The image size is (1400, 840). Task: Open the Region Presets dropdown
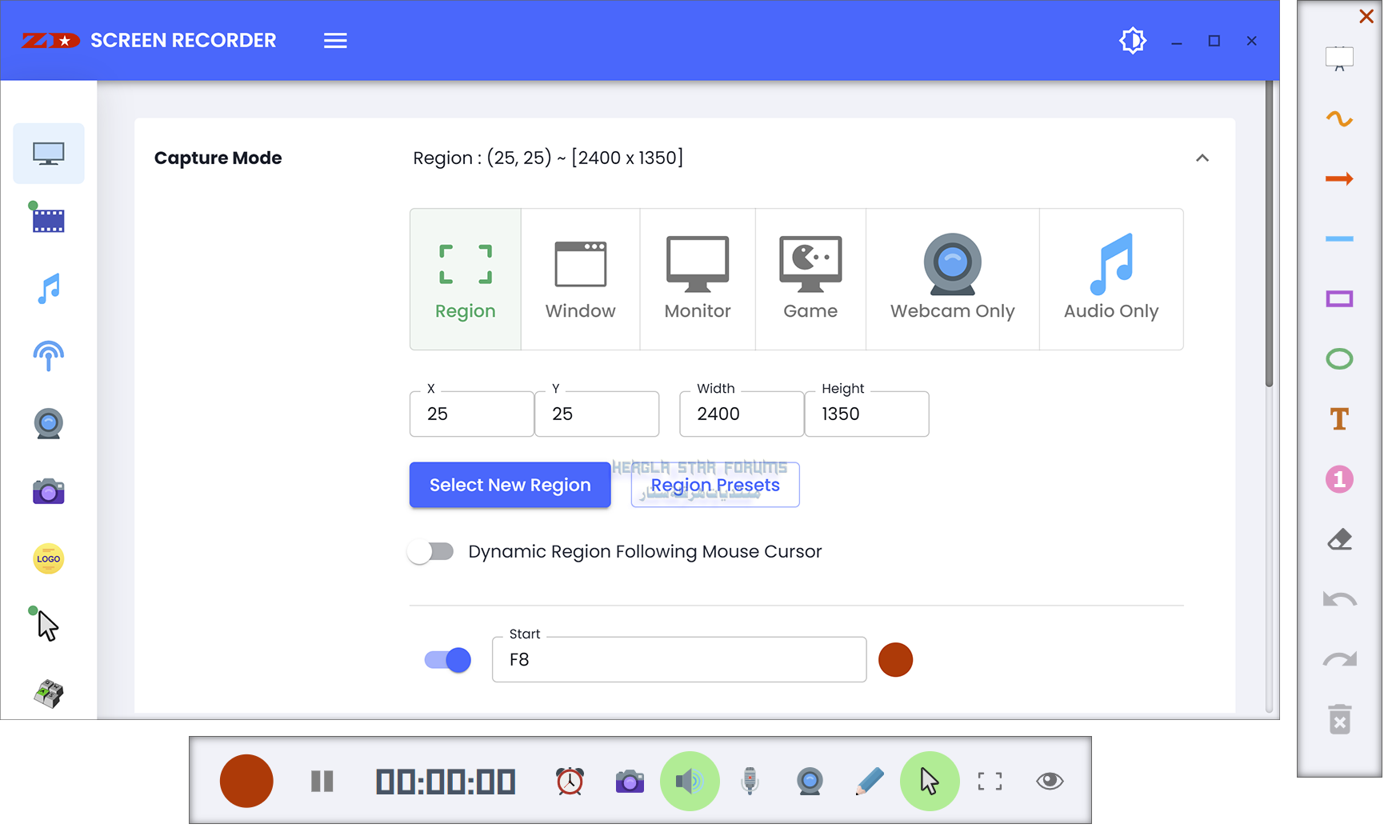(715, 485)
